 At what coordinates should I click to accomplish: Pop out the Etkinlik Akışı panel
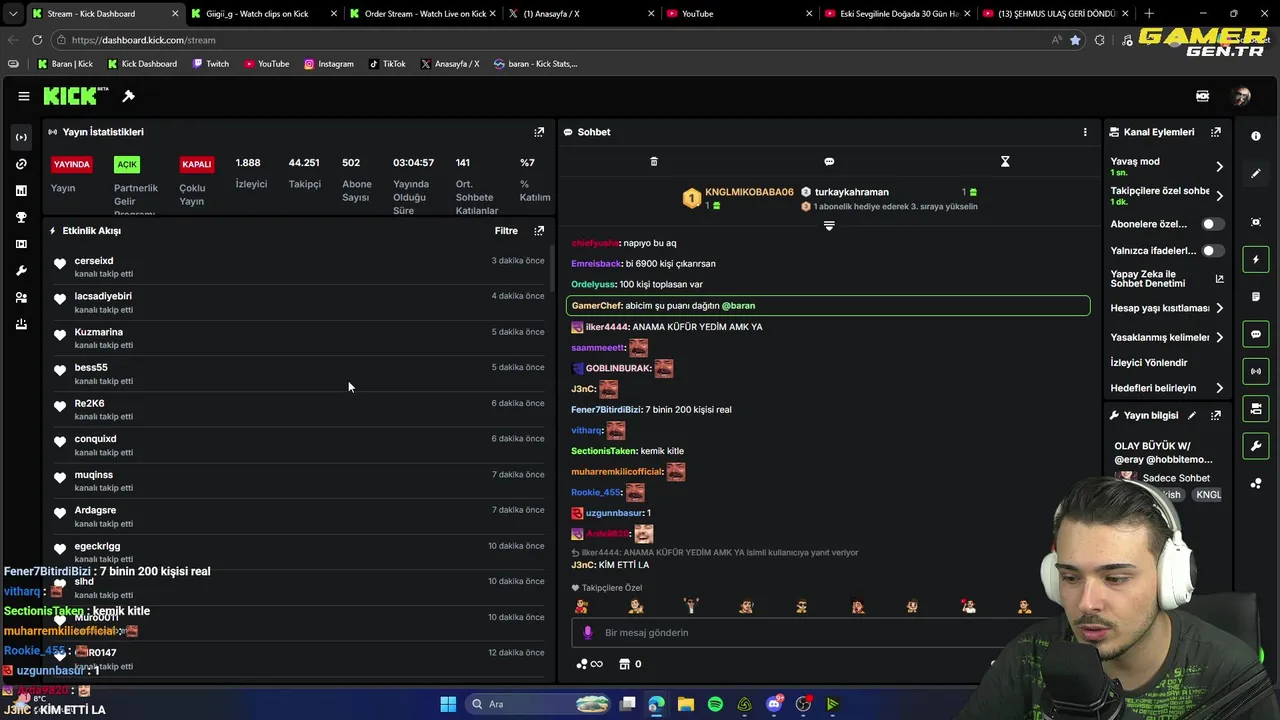click(539, 231)
